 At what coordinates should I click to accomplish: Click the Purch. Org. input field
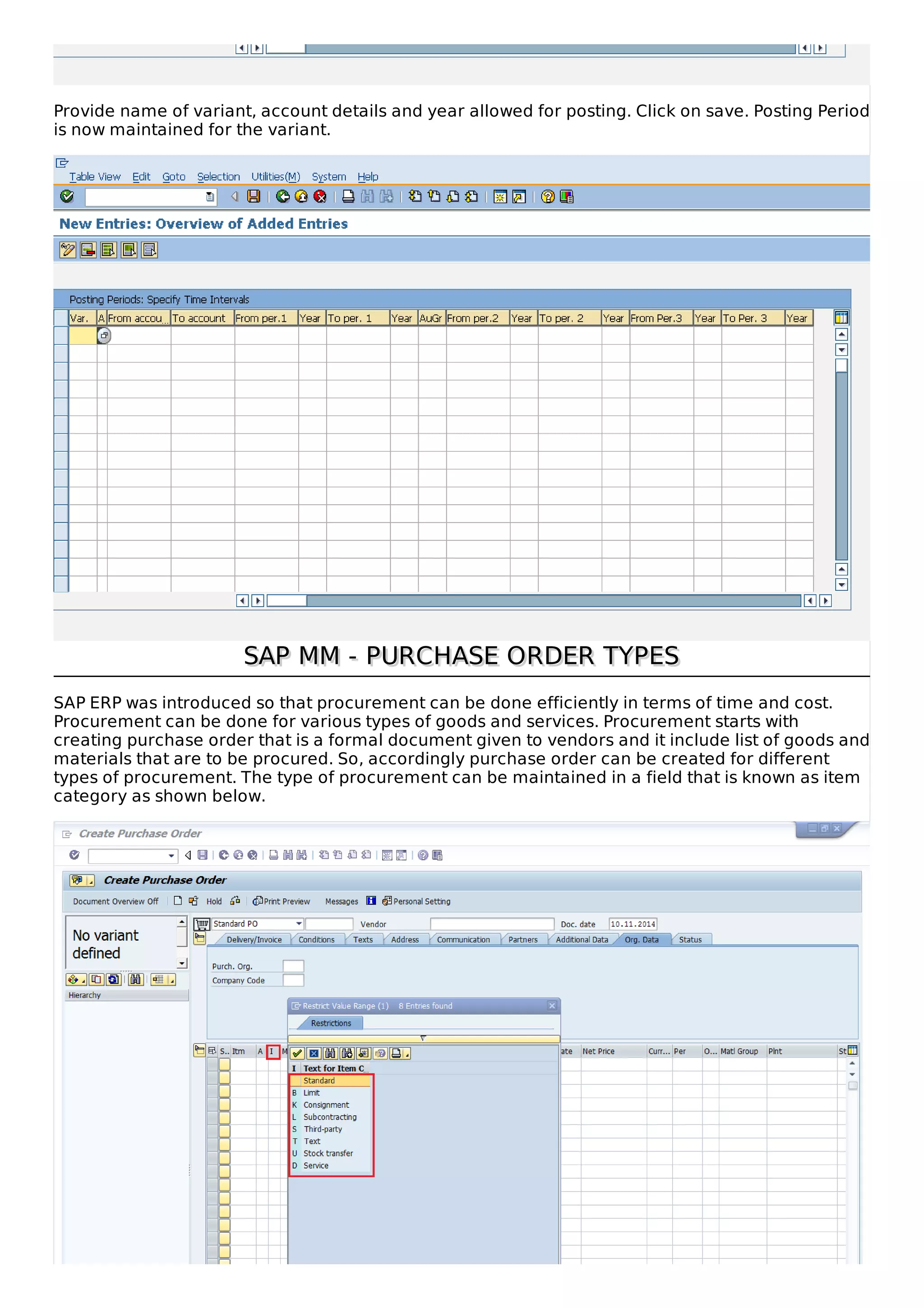[293, 965]
